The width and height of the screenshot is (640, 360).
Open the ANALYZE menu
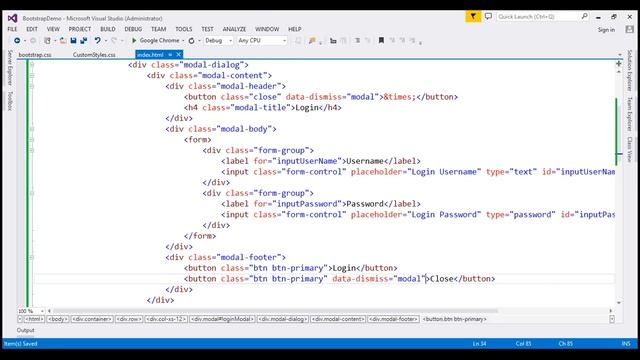[234, 29]
